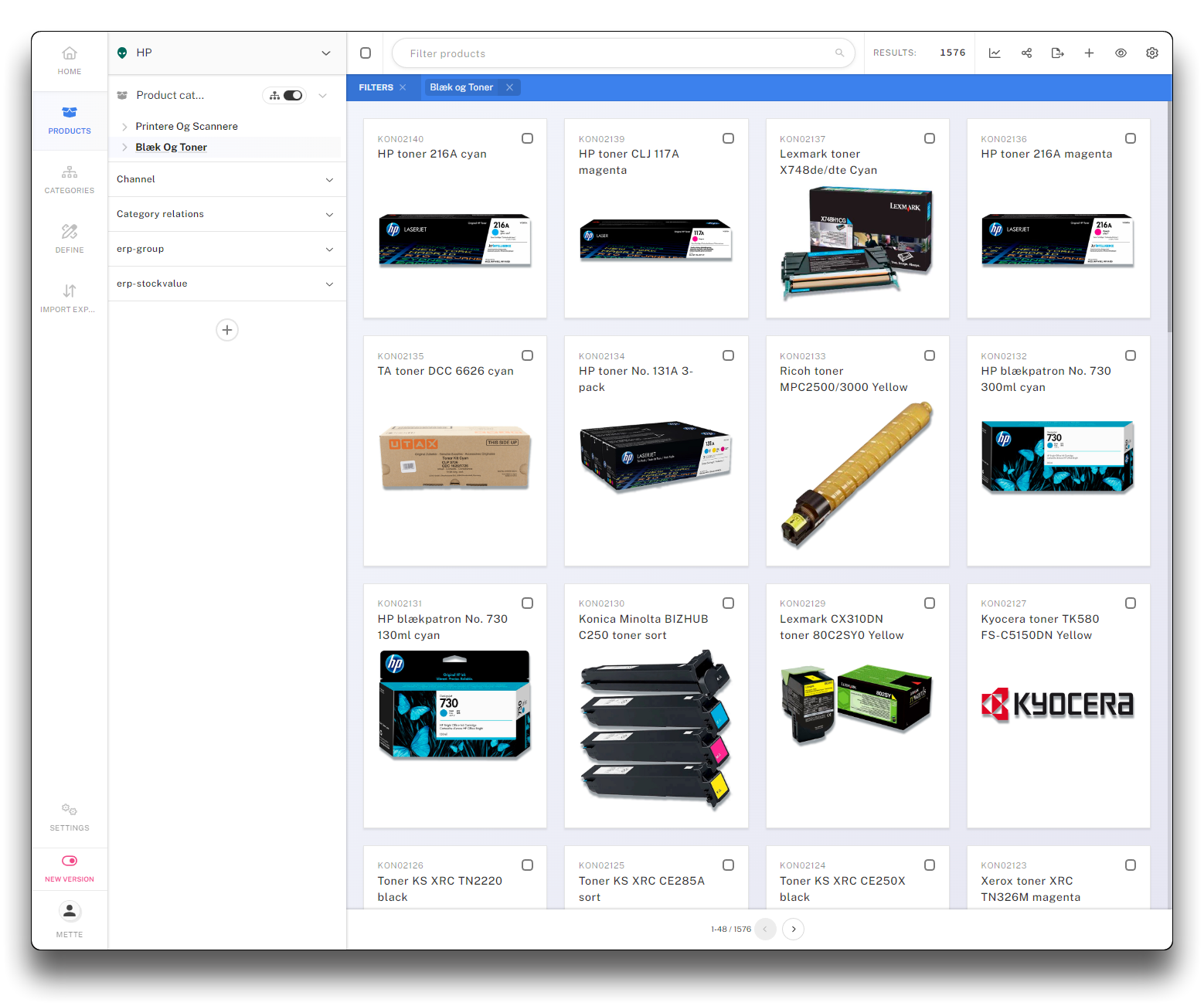Toggle the view eye icon in toolbar
The height and width of the screenshot is (1006, 1204).
1121,53
